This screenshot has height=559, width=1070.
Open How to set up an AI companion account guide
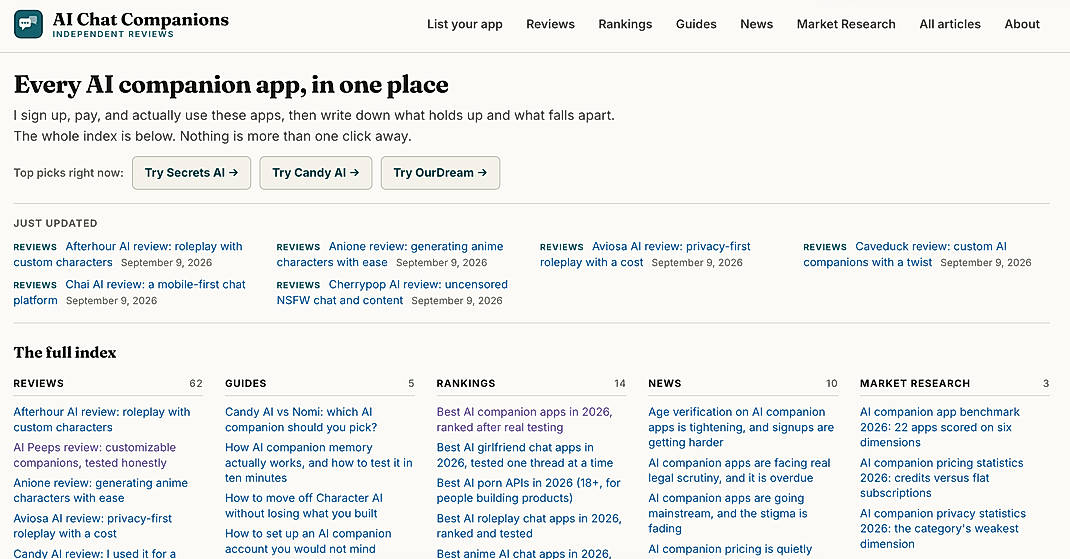tap(308, 541)
